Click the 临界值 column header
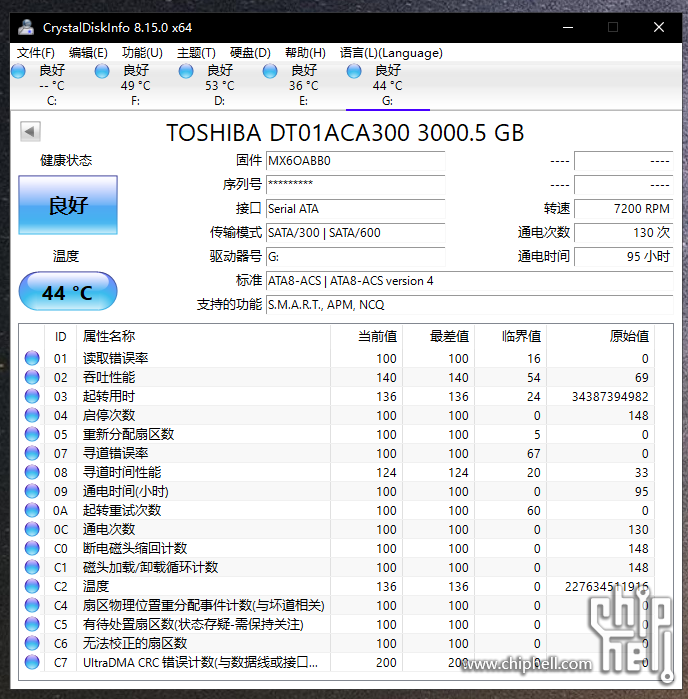This screenshot has height=699, width=688. tap(511, 336)
